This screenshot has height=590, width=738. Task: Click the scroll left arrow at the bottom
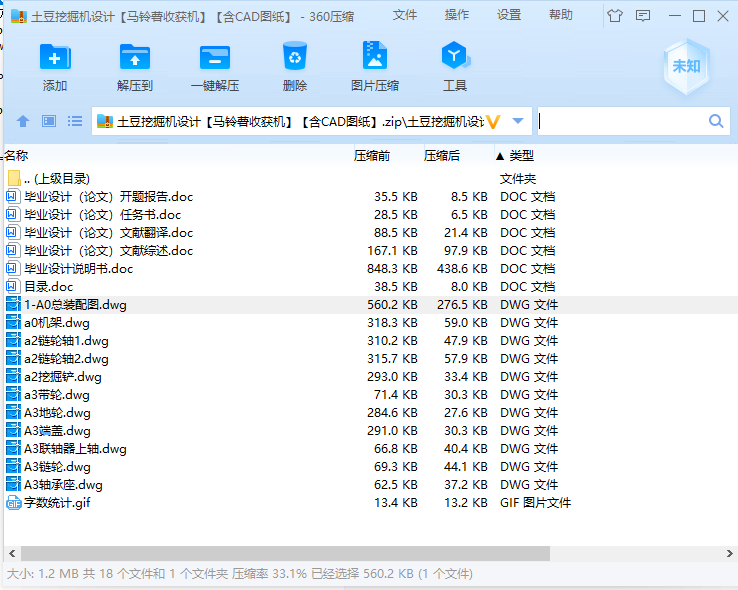[12, 553]
